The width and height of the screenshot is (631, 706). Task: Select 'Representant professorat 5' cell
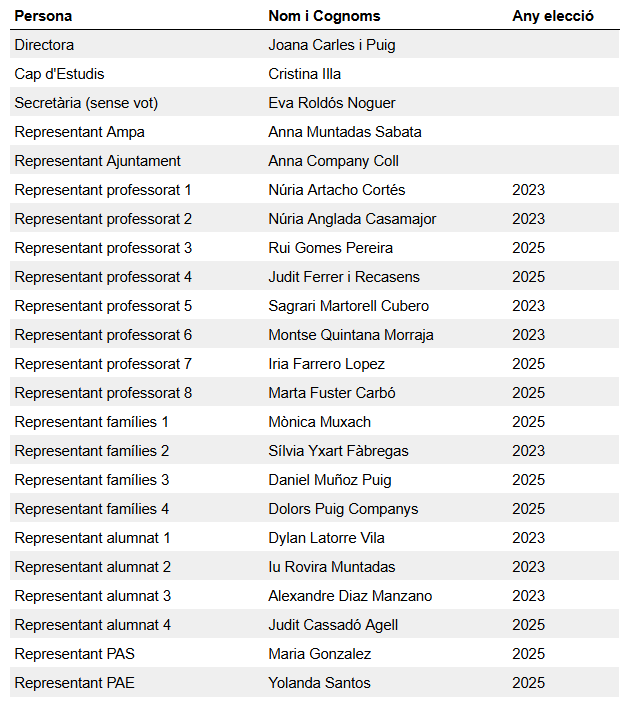(103, 306)
